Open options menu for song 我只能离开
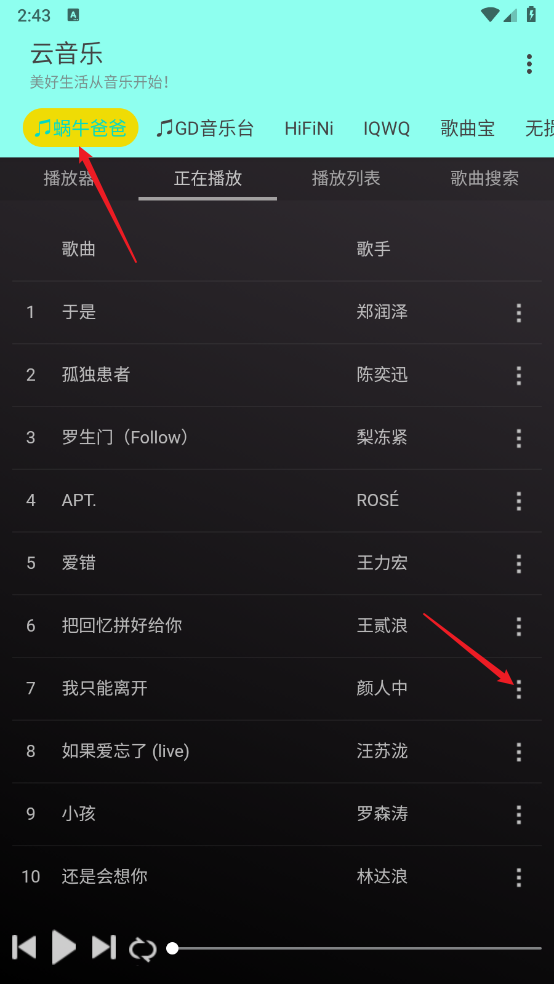The width and height of the screenshot is (554, 984). [x=518, y=689]
